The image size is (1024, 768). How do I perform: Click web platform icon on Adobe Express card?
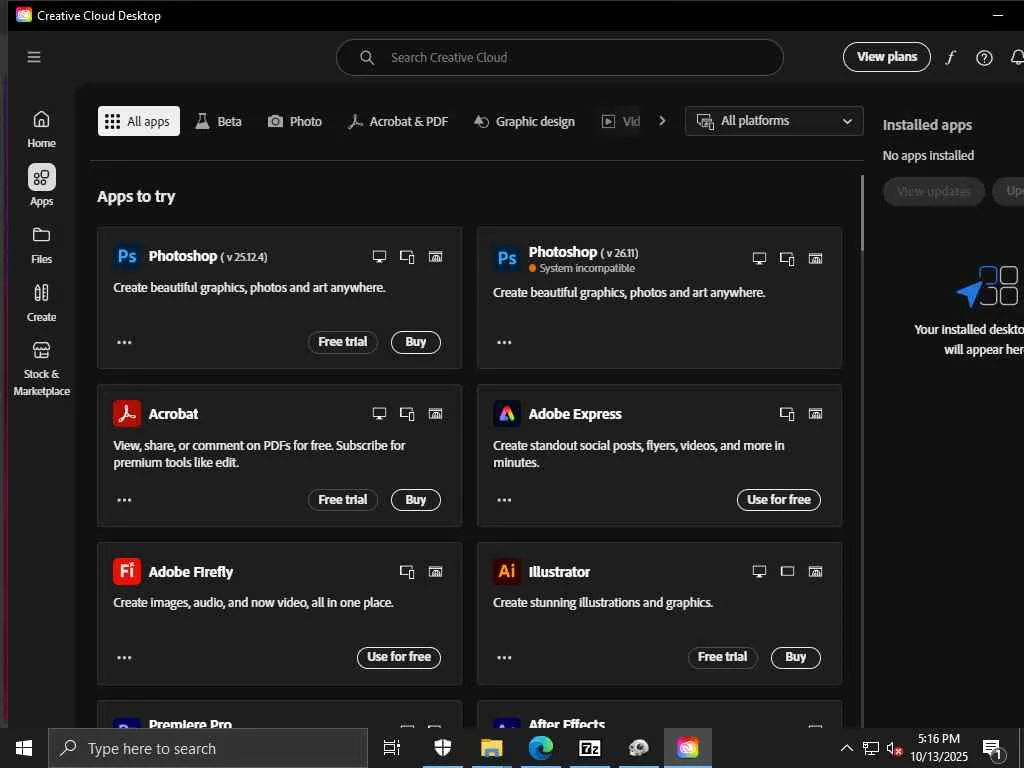coord(816,413)
